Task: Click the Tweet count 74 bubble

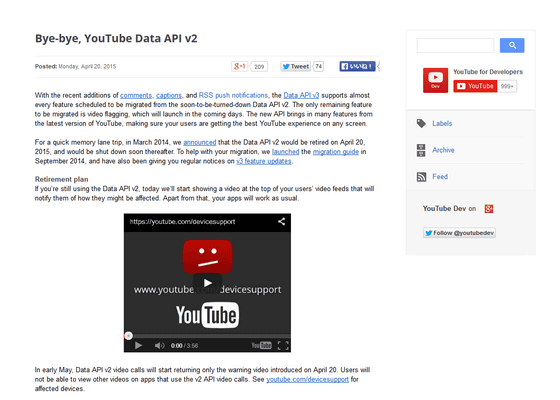Action: tap(319, 66)
